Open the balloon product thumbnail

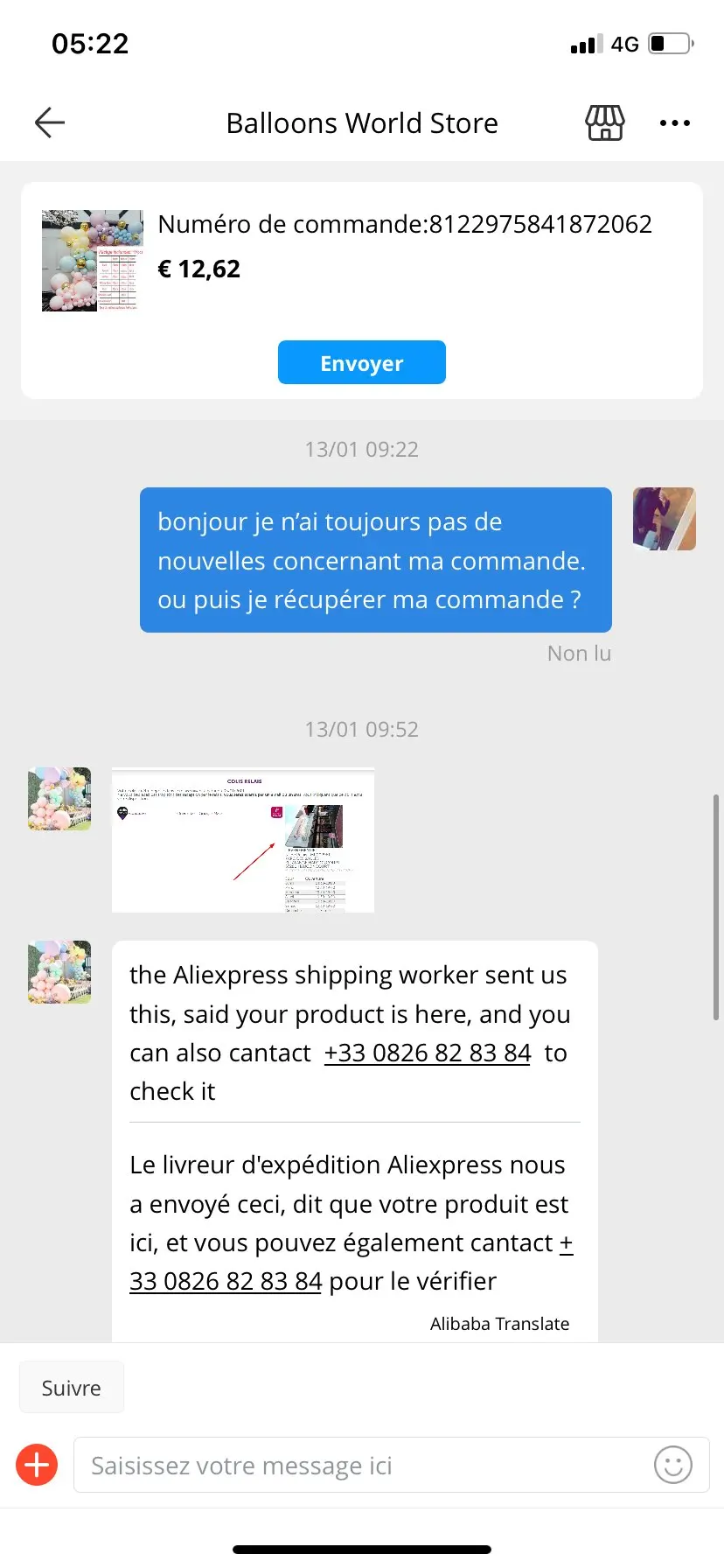92,260
